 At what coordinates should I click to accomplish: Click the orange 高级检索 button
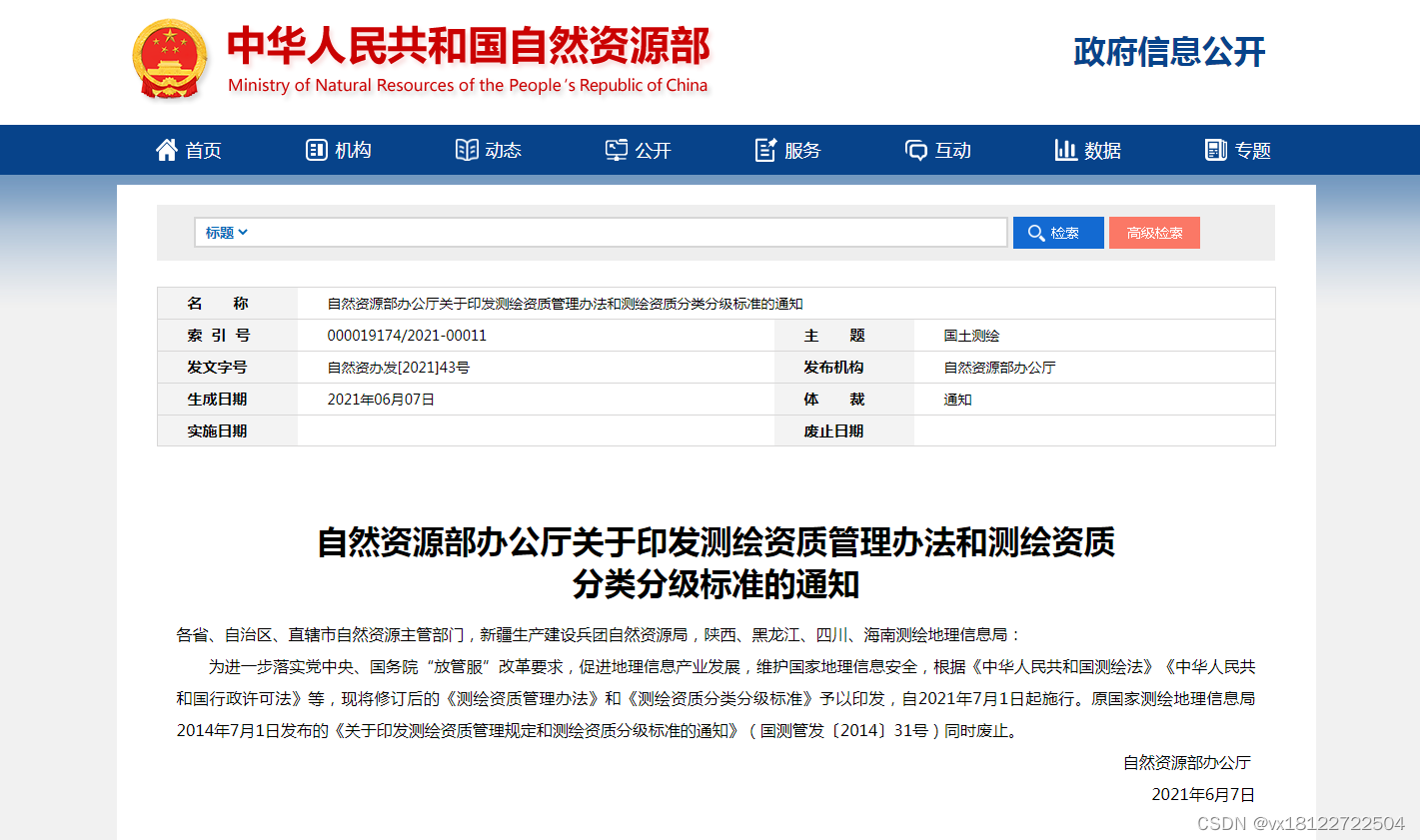1154,233
